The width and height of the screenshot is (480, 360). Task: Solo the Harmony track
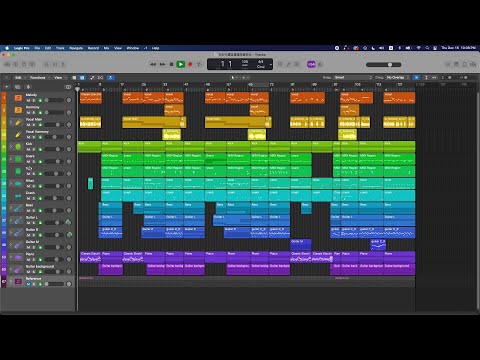tap(34, 113)
